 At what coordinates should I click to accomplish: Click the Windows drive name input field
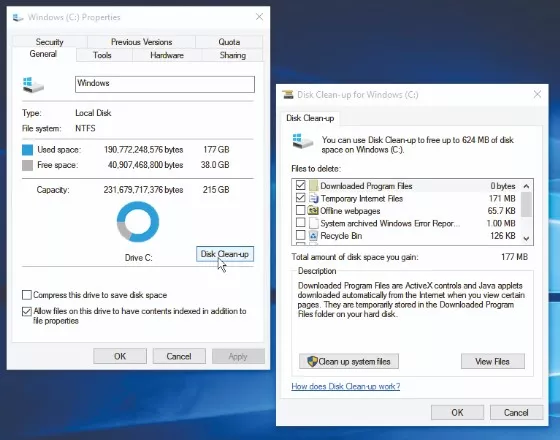(x=165, y=84)
